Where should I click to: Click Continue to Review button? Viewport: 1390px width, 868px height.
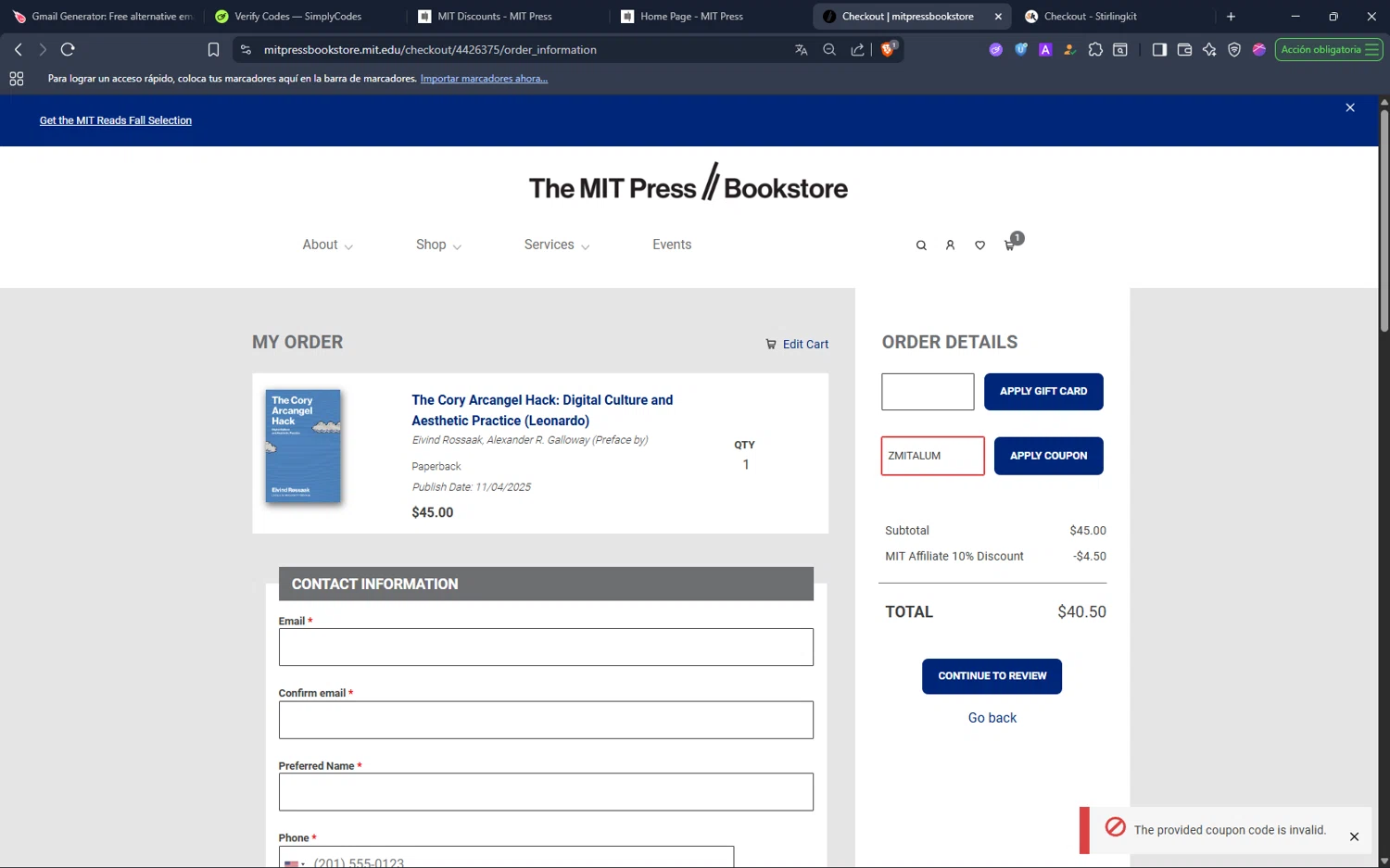992,676
